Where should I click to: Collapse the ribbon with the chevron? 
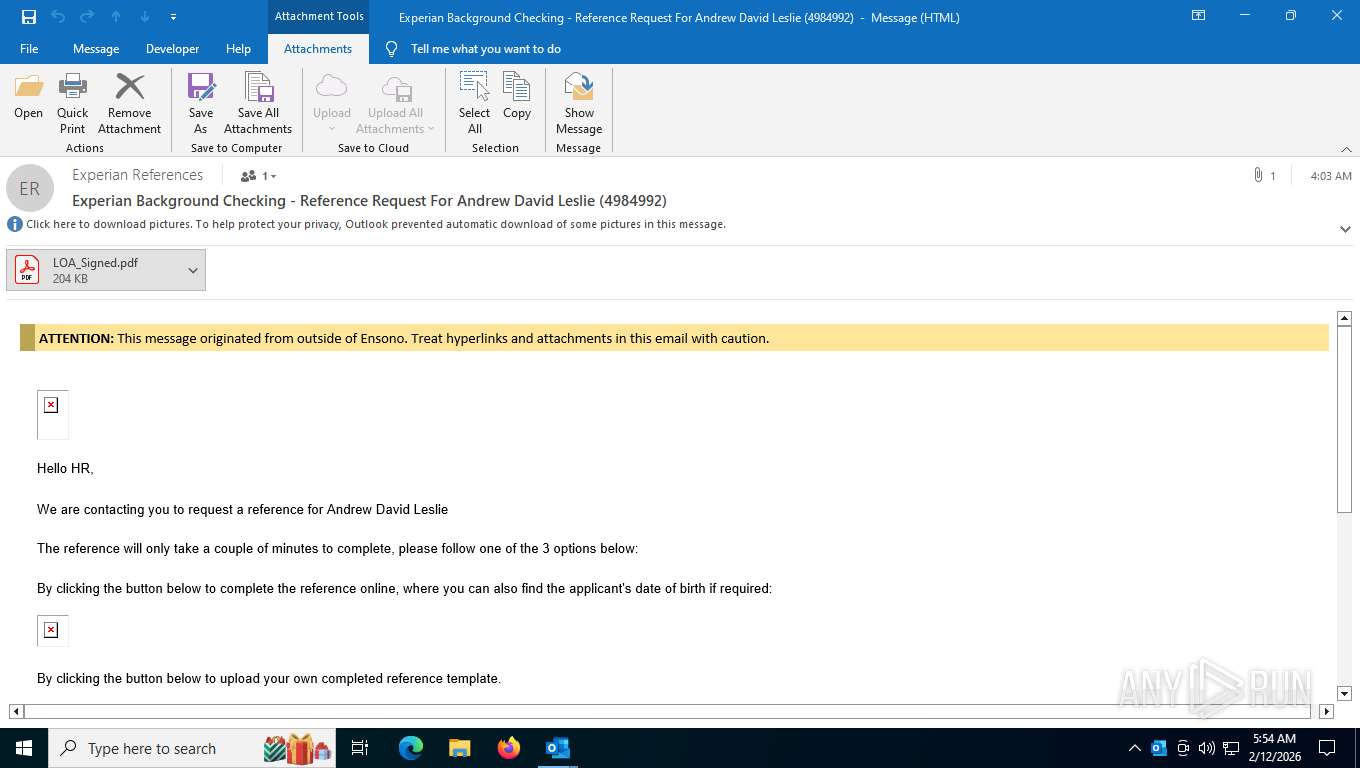(x=1346, y=149)
